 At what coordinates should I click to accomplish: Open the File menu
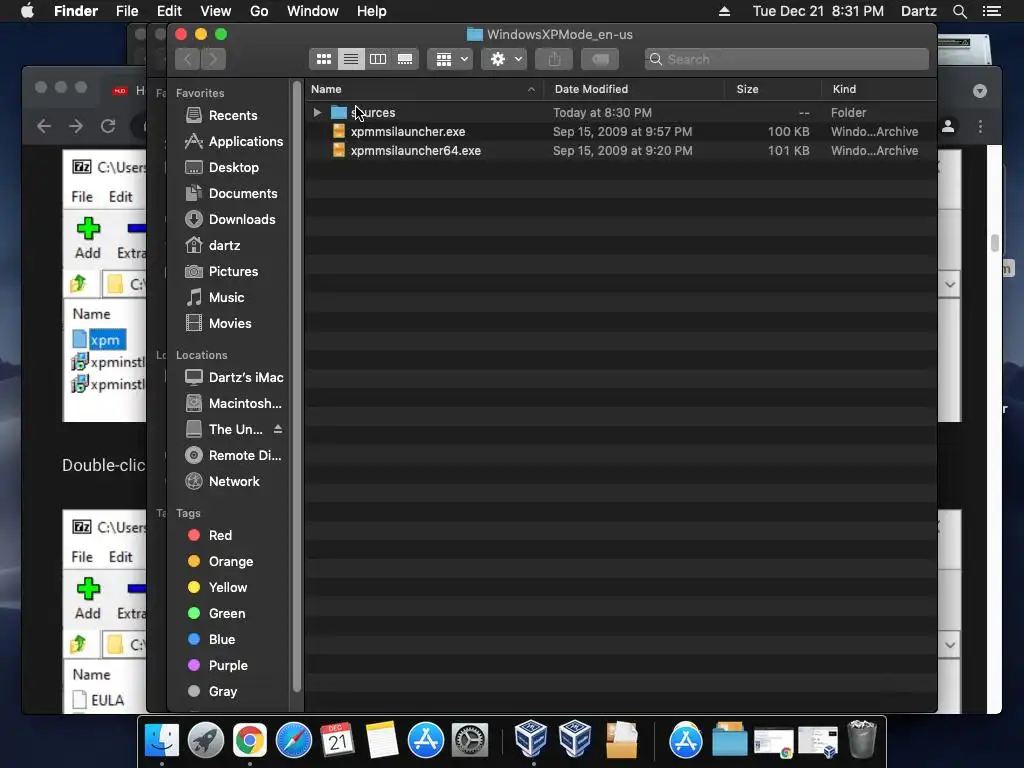pyautogui.click(x=127, y=11)
